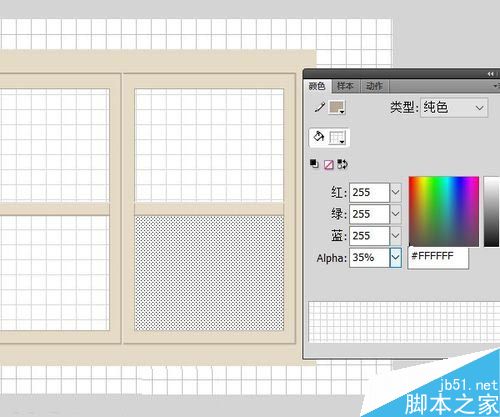Open the 绿 value dropdown arrow
The image size is (500, 417).
click(x=396, y=214)
